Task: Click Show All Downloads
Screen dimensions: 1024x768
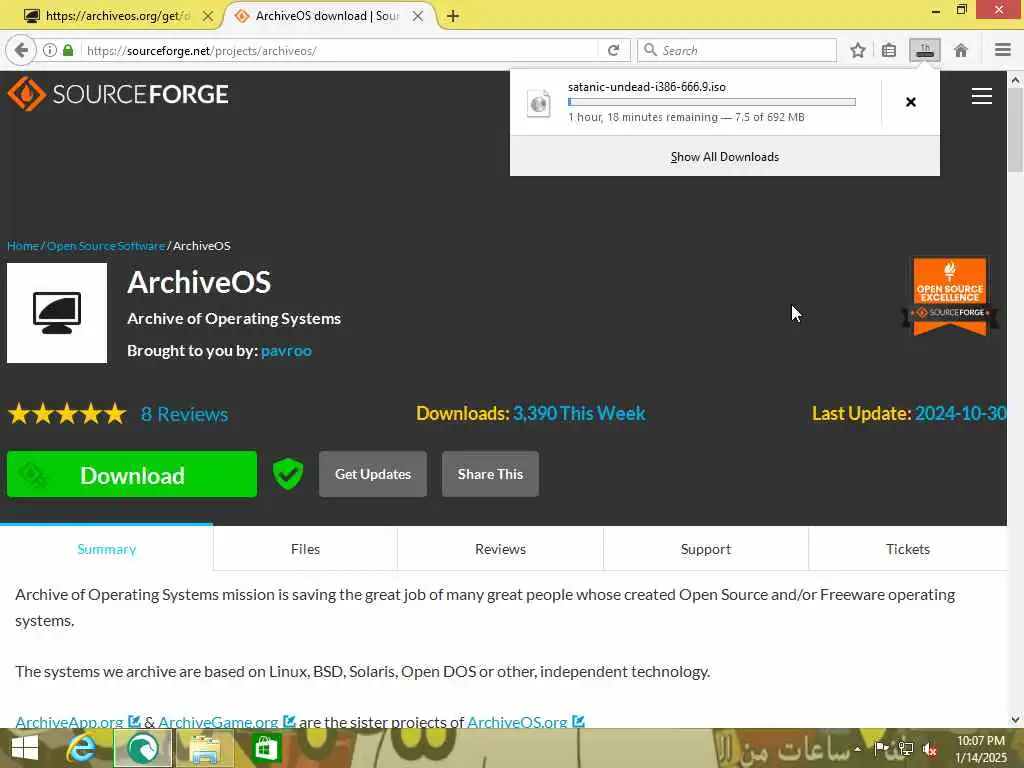Action: (x=725, y=157)
